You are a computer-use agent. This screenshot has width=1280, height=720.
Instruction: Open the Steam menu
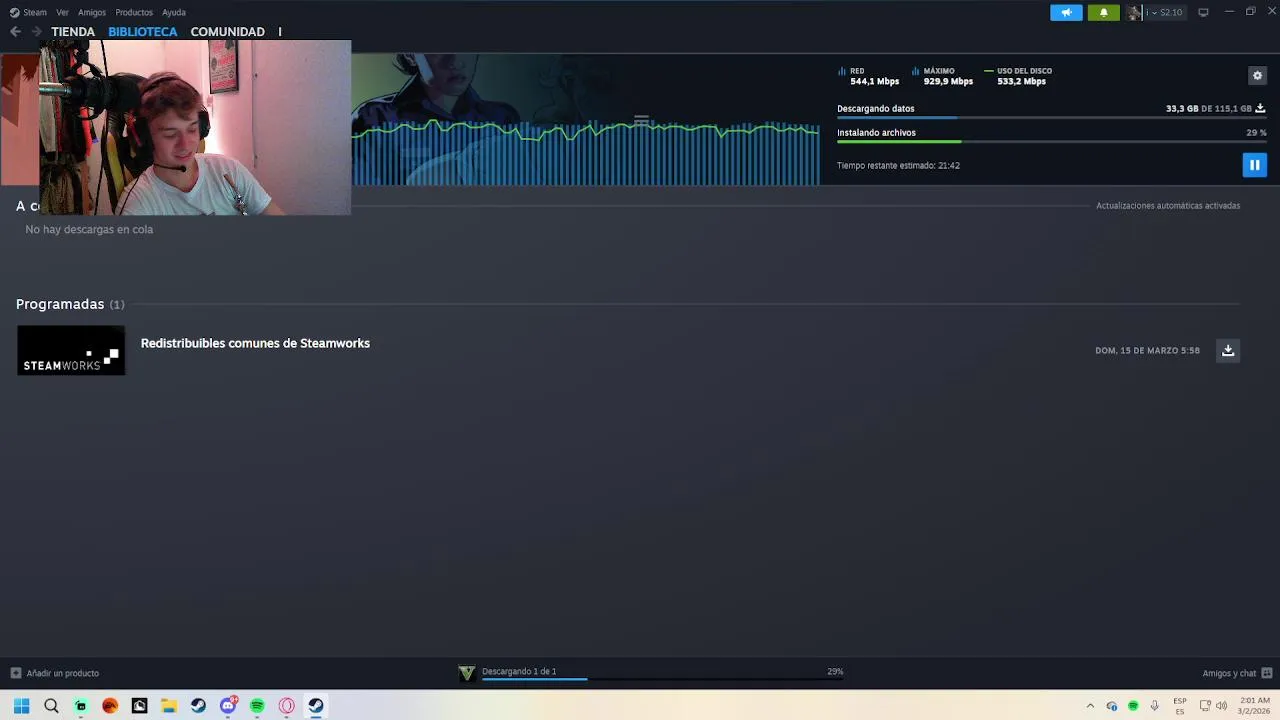click(35, 12)
